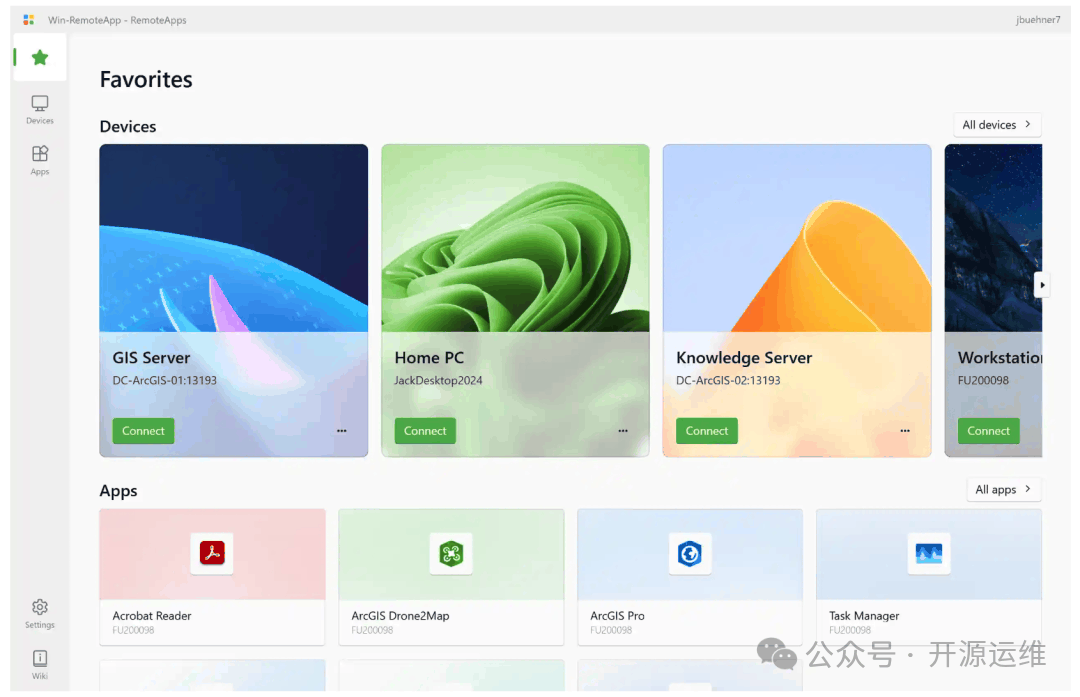
Task: Show next devices with the right arrow
Action: (1042, 285)
